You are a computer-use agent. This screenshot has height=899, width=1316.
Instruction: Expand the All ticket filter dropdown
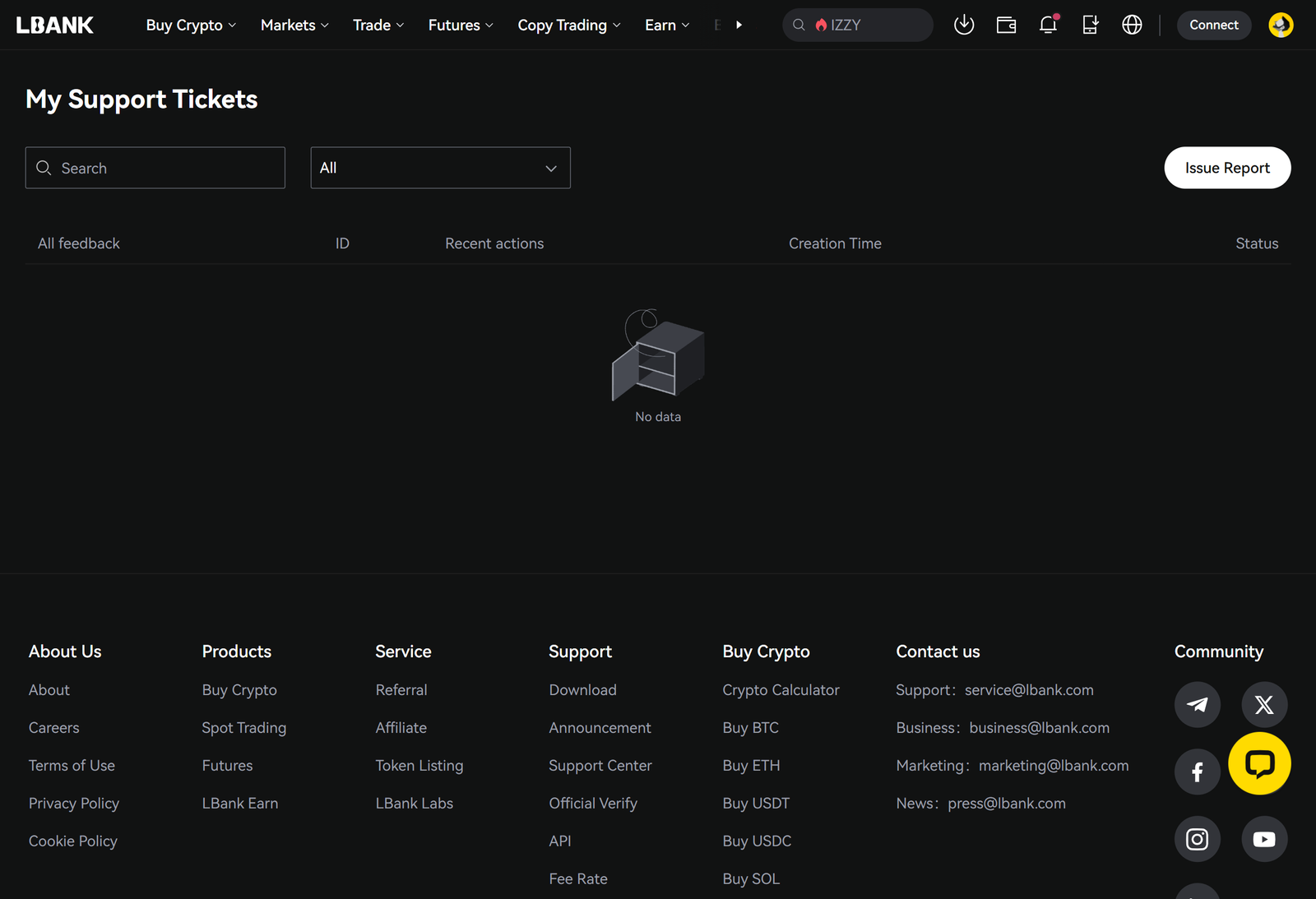(440, 168)
